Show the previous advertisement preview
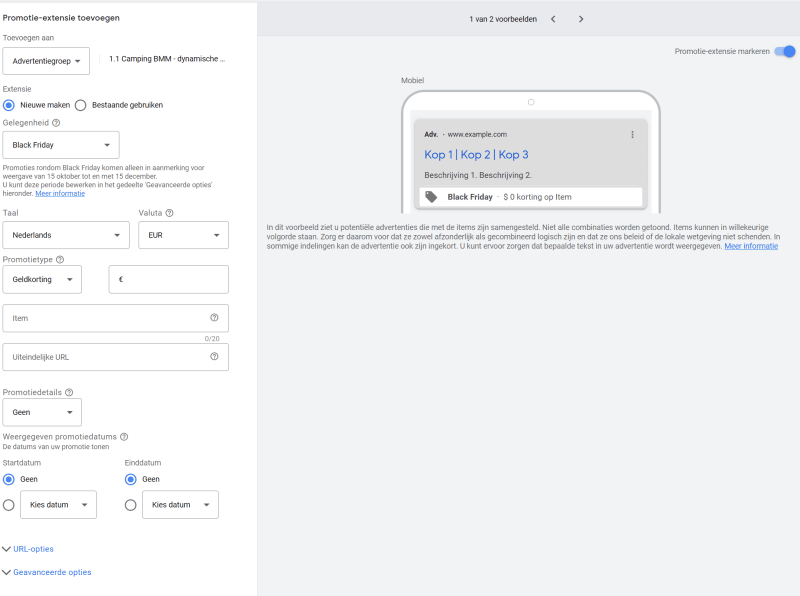The height and width of the screenshot is (596, 800). coord(553,18)
